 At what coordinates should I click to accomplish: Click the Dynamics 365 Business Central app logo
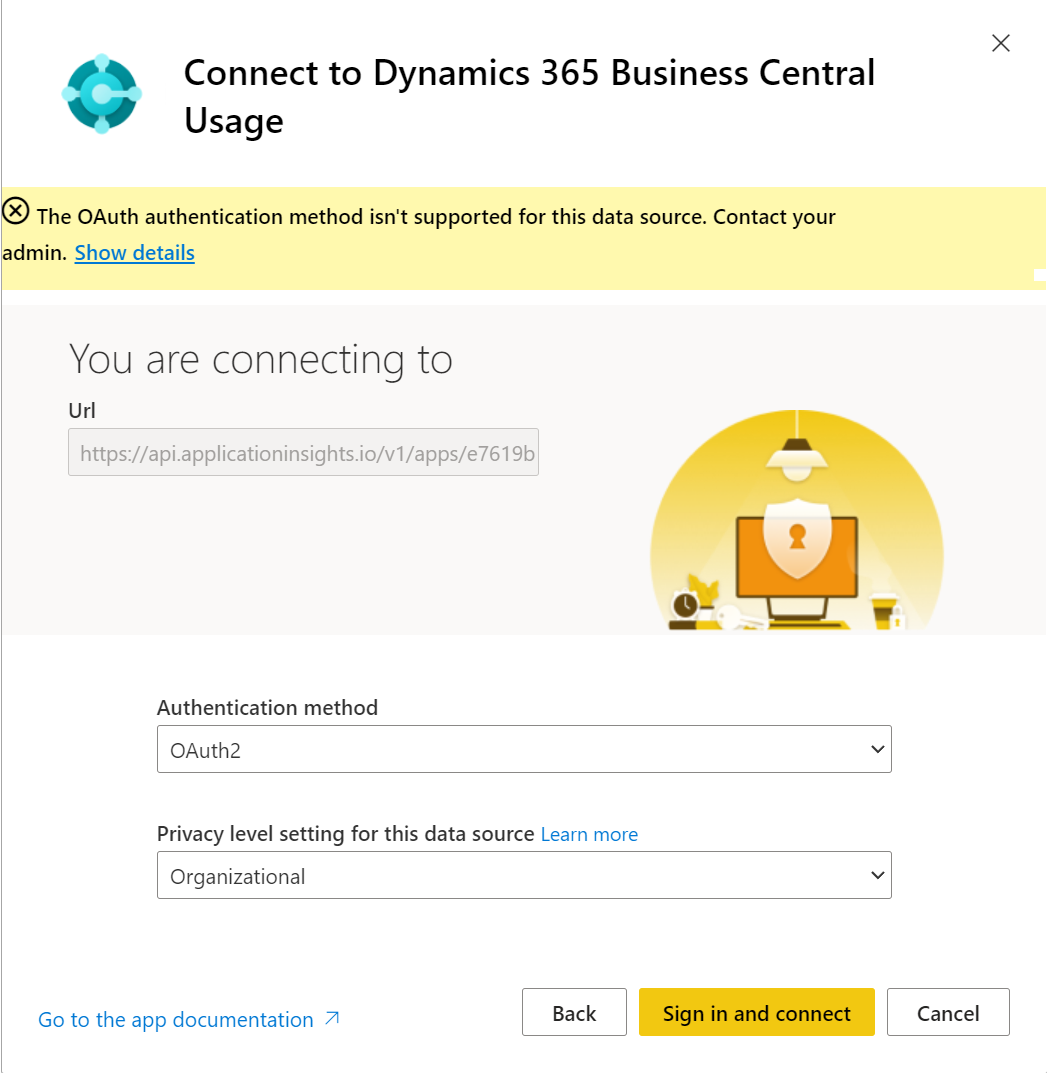(x=101, y=93)
